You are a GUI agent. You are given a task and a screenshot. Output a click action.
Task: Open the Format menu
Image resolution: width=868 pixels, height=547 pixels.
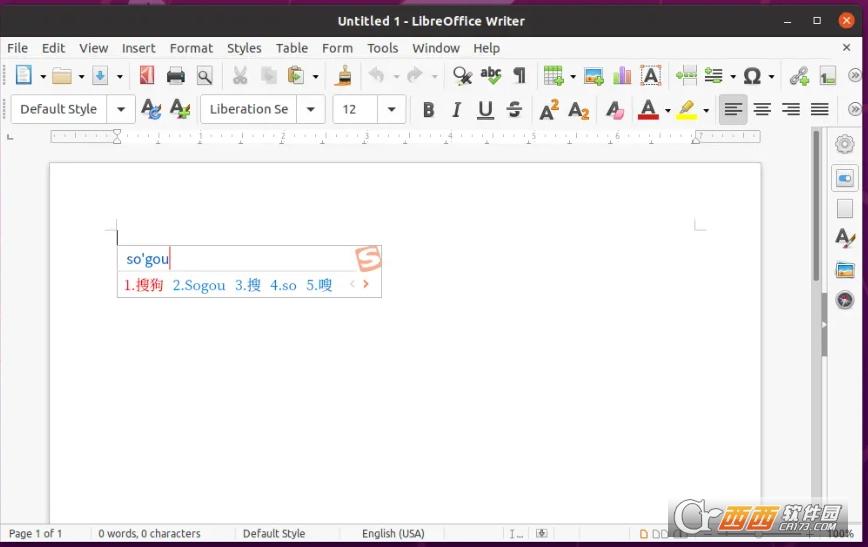(191, 48)
